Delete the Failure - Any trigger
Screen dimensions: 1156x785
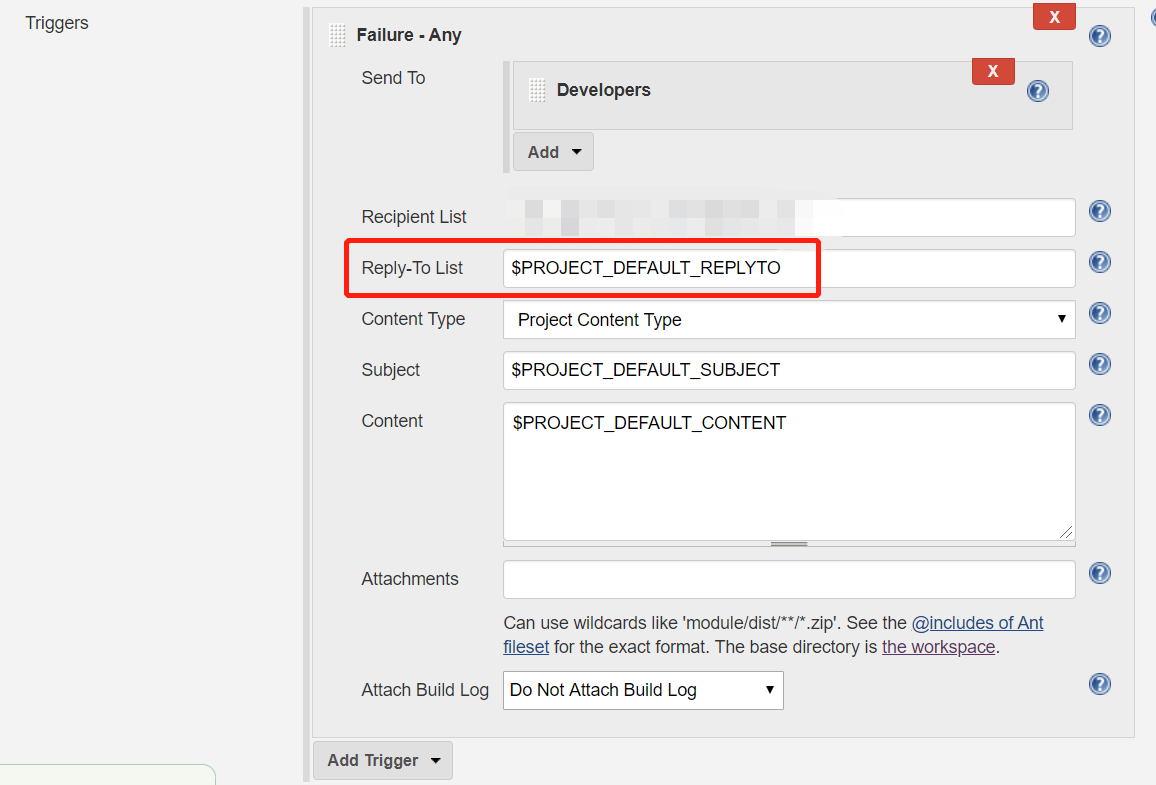coord(1054,16)
